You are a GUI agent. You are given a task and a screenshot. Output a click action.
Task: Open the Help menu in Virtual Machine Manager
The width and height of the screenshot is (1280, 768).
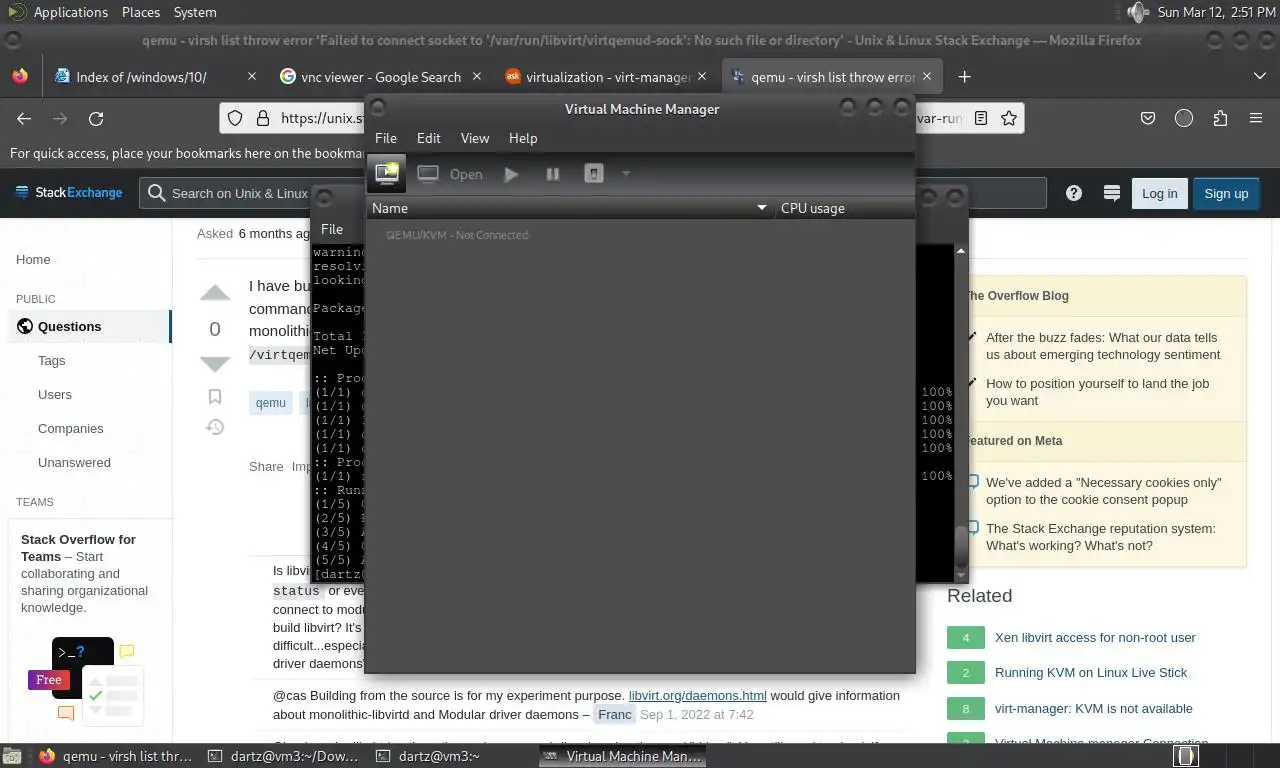[x=523, y=138]
